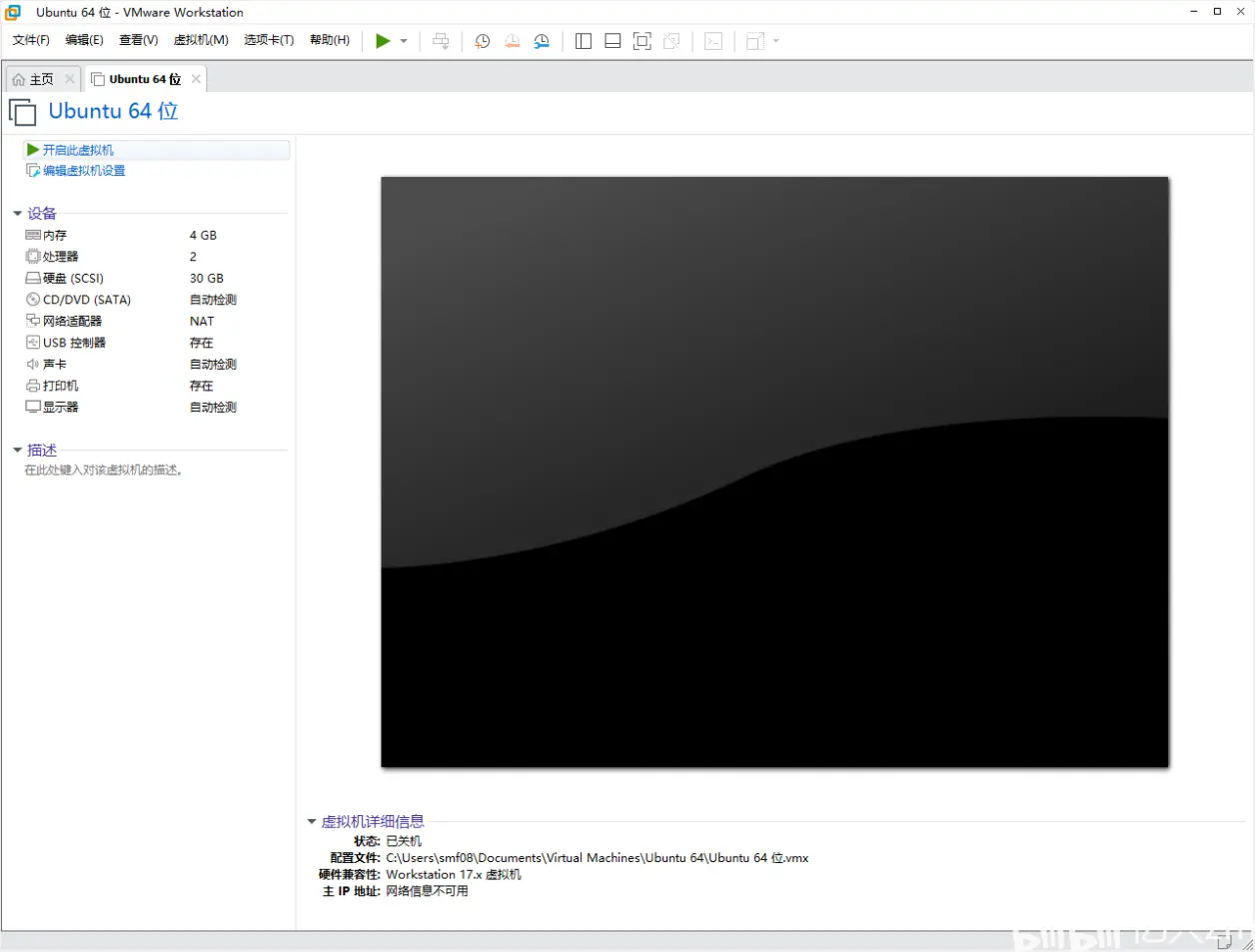Click the 已关机 status text

[404, 841]
